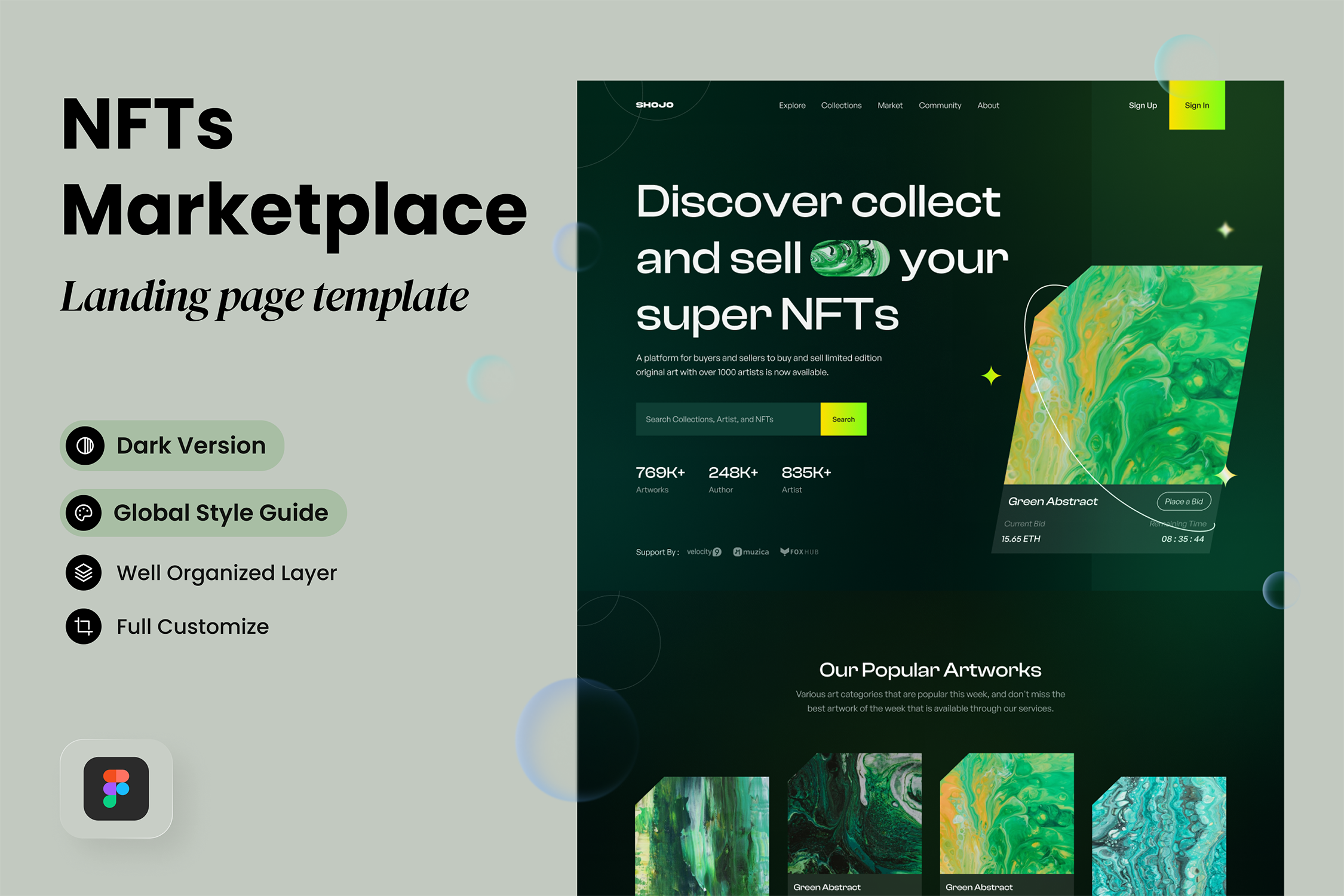Click the Well Organized Layer stack icon
Image resolution: width=1344 pixels, height=896 pixels.
click(84, 573)
